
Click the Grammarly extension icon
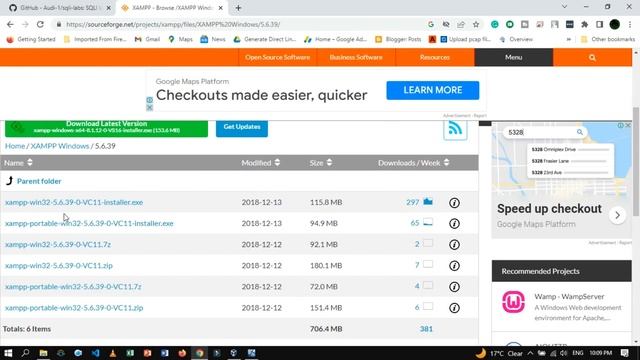[495, 24]
